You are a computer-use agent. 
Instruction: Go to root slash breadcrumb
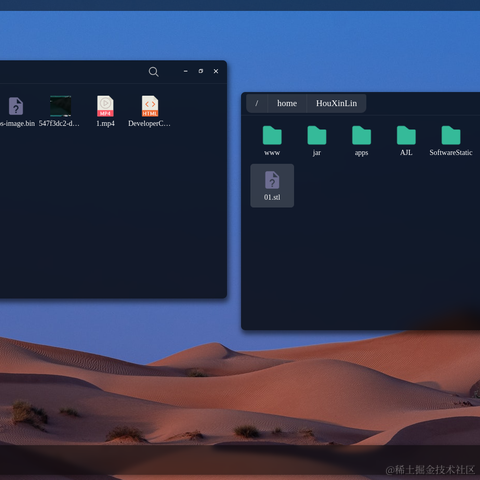[257, 103]
